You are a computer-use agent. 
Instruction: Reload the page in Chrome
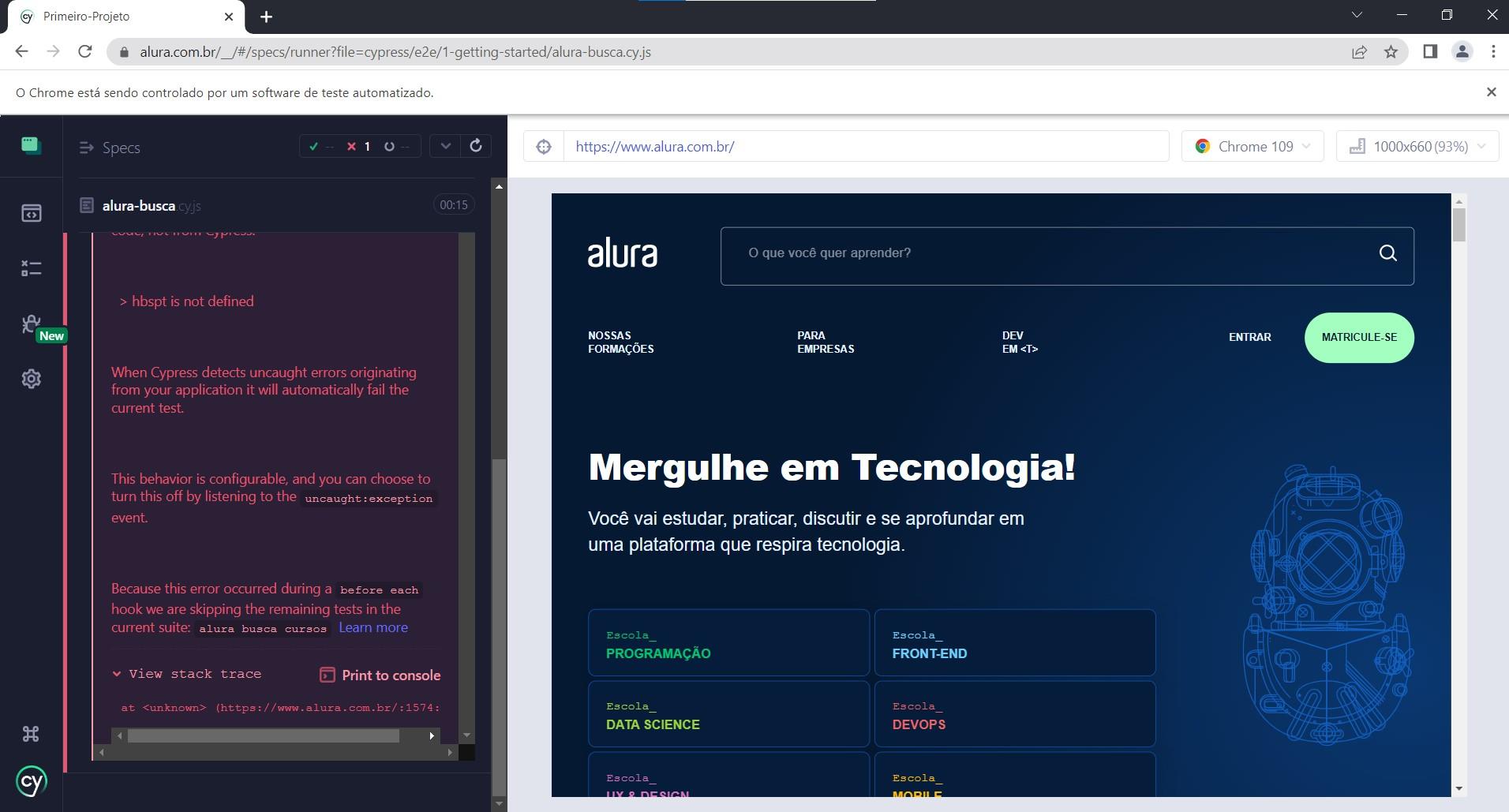coord(85,51)
